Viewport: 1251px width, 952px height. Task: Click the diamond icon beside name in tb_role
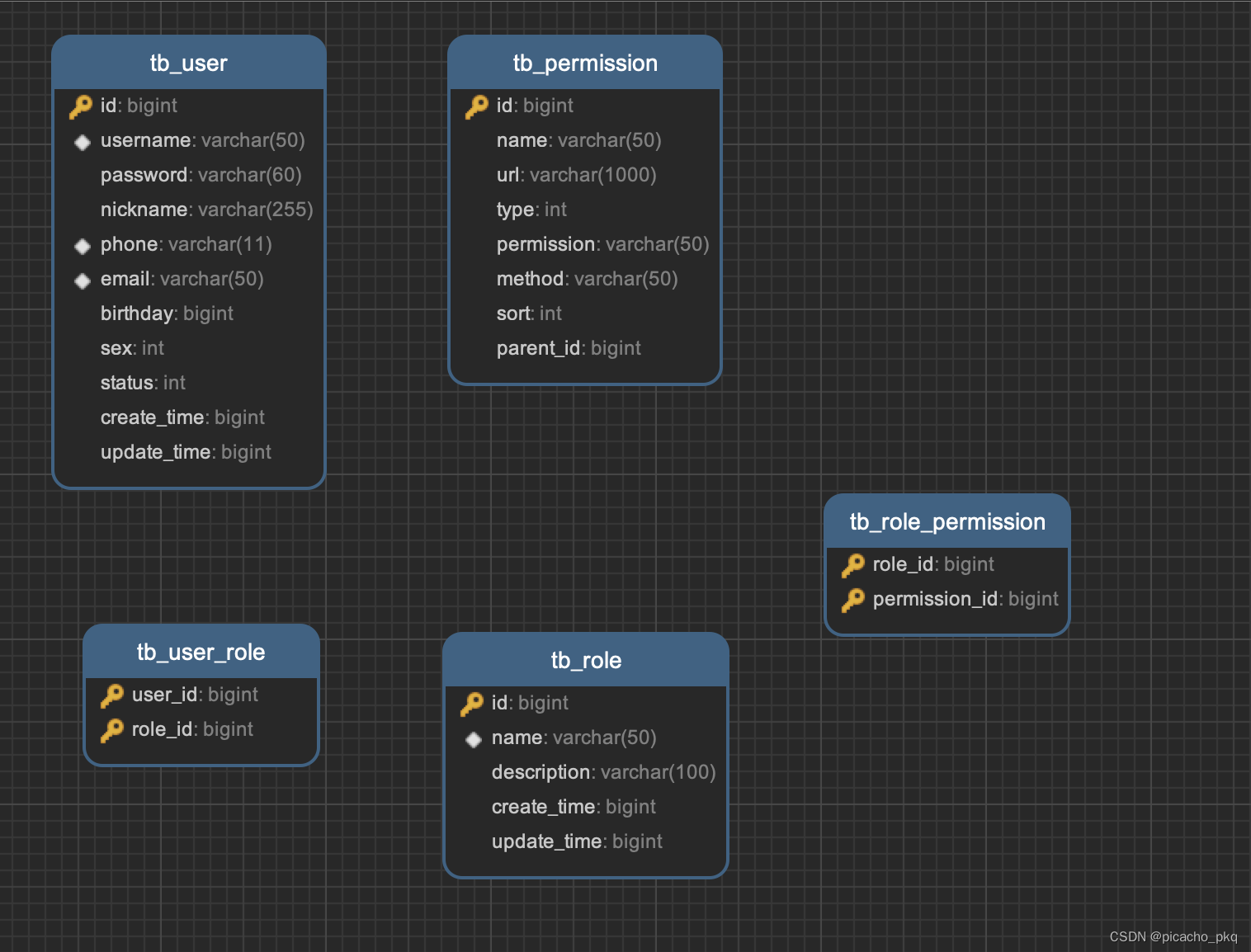click(474, 739)
